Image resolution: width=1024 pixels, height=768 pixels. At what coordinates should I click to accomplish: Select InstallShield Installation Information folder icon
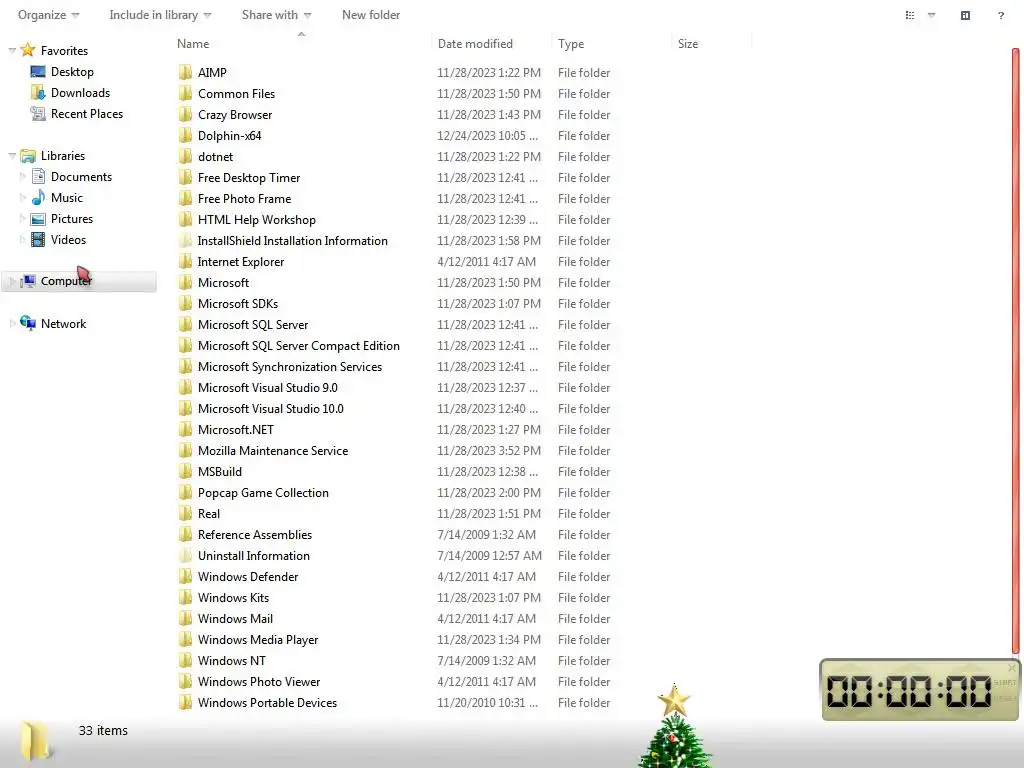pos(185,240)
